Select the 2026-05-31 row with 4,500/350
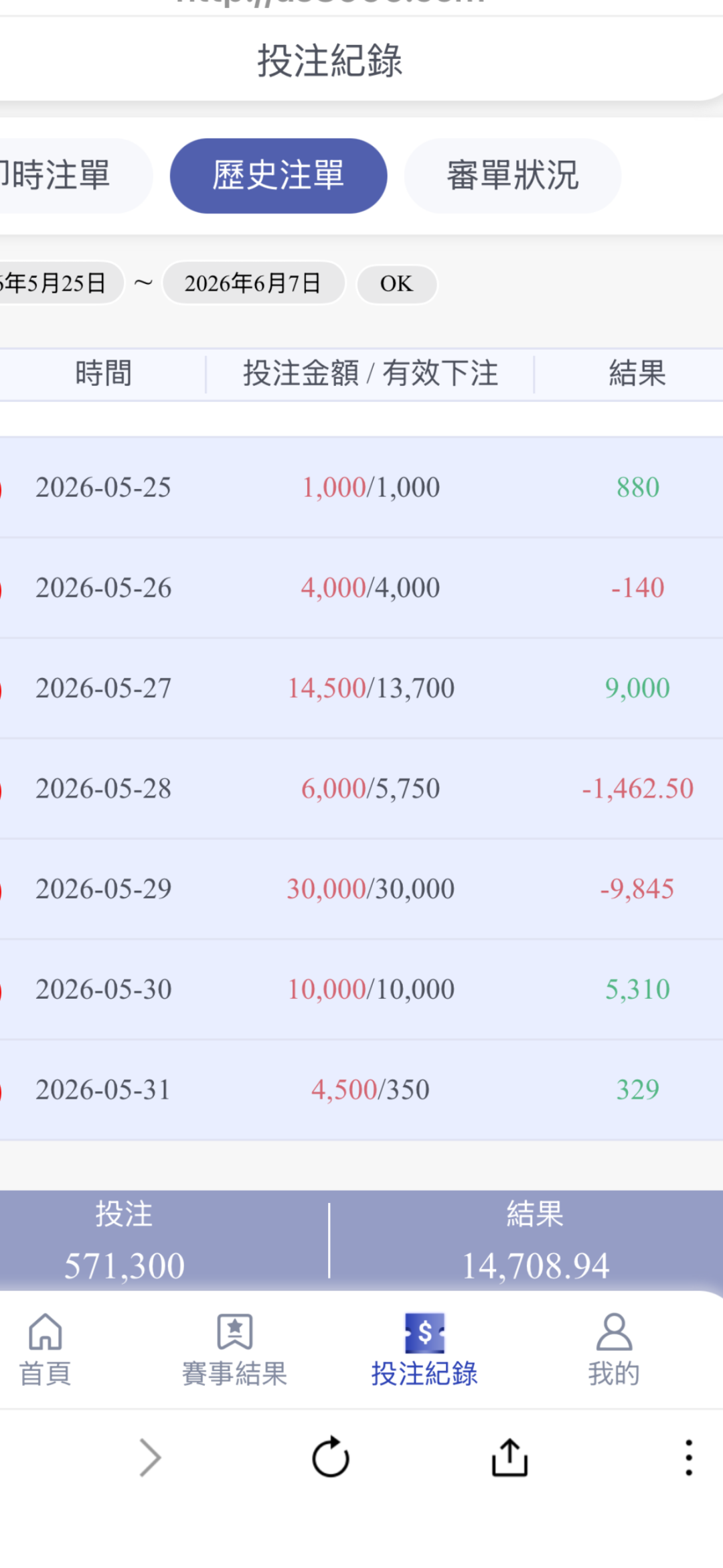Image resolution: width=723 pixels, height=1568 pixels. tap(361, 1090)
